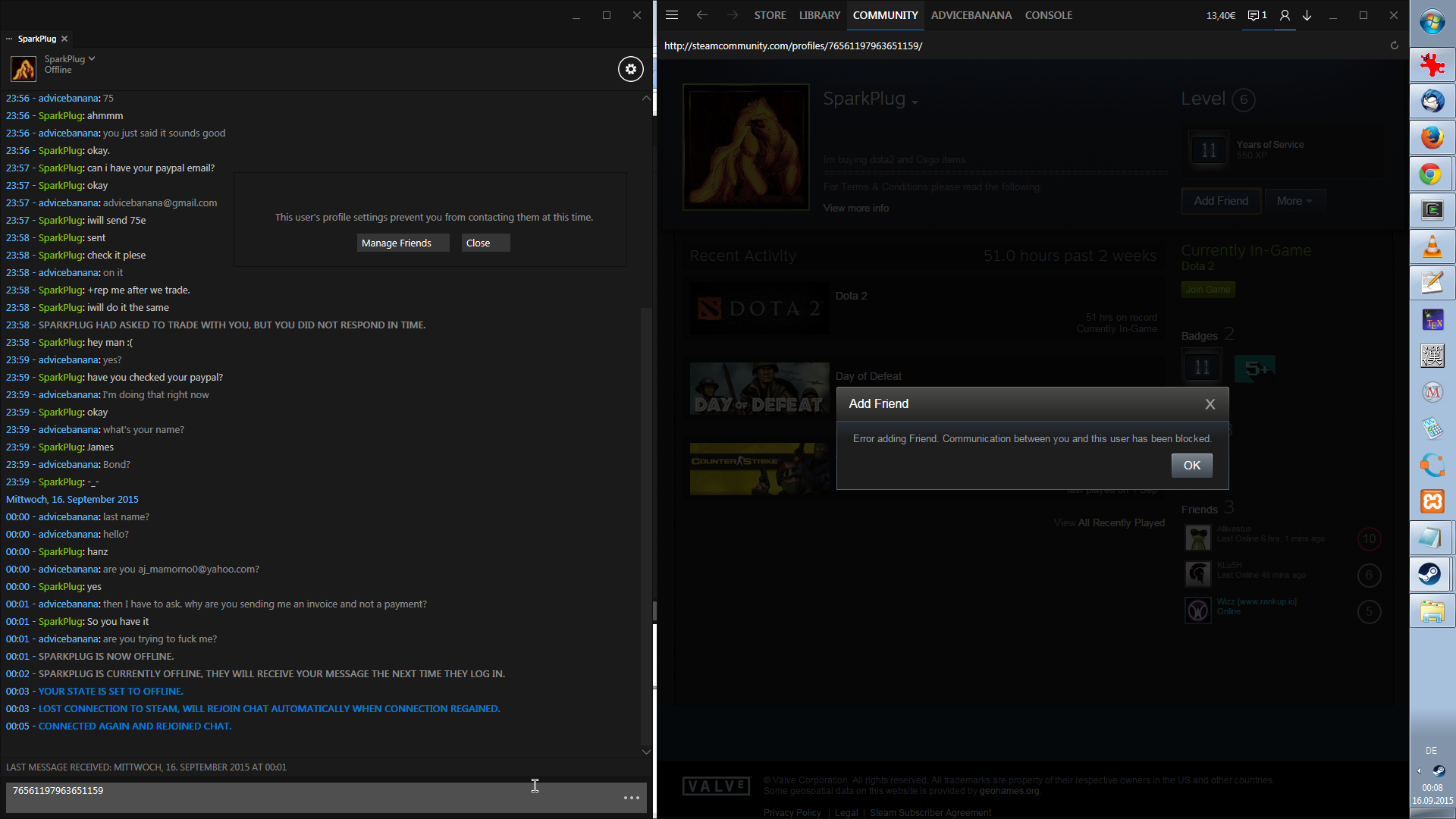Click the Steam hamburger menu icon

672,15
